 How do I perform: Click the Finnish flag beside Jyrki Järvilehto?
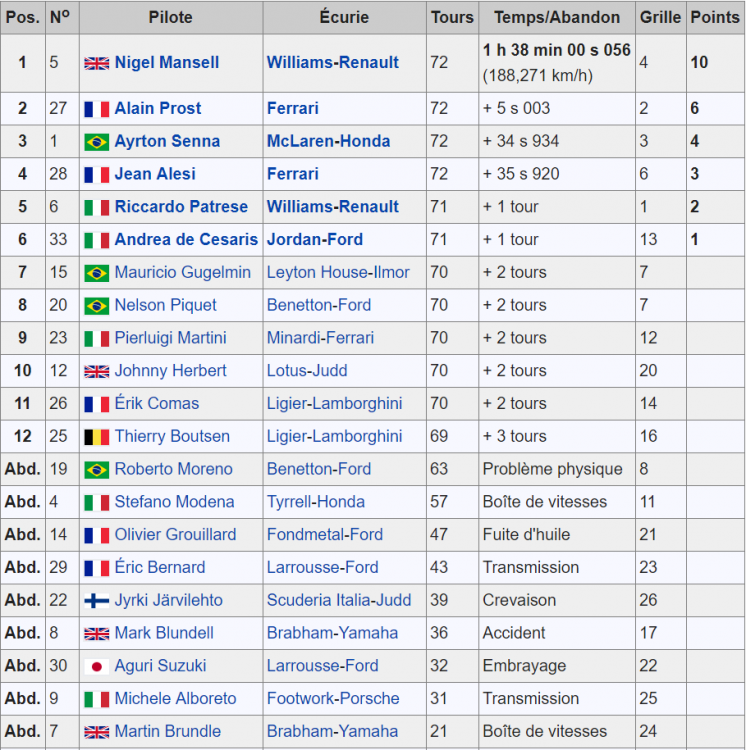tap(97, 601)
